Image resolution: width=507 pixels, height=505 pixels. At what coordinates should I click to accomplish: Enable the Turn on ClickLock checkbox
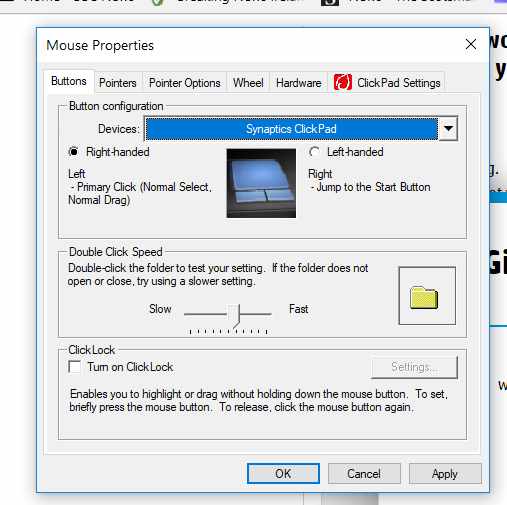point(74,367)
